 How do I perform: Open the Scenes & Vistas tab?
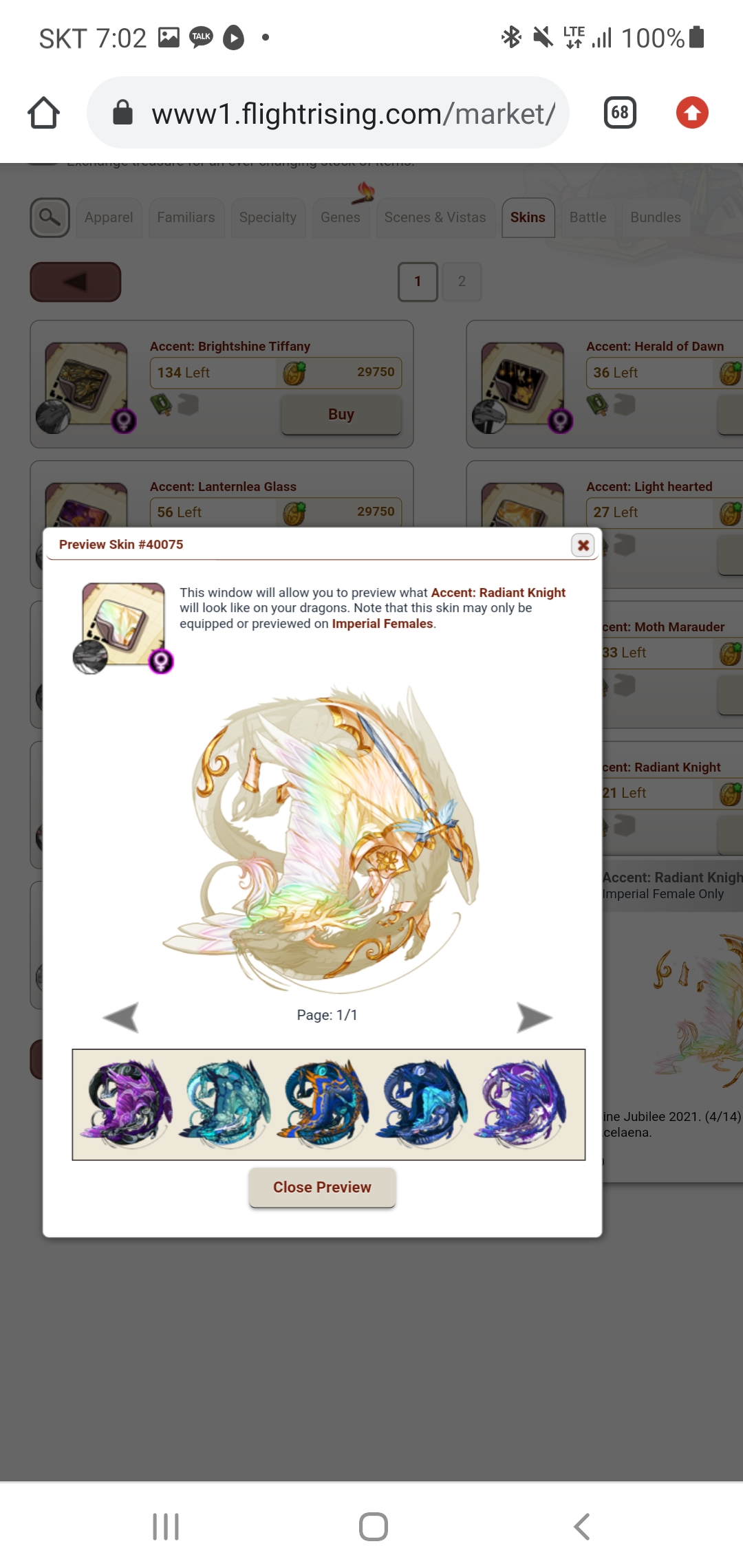click(435, 217)
